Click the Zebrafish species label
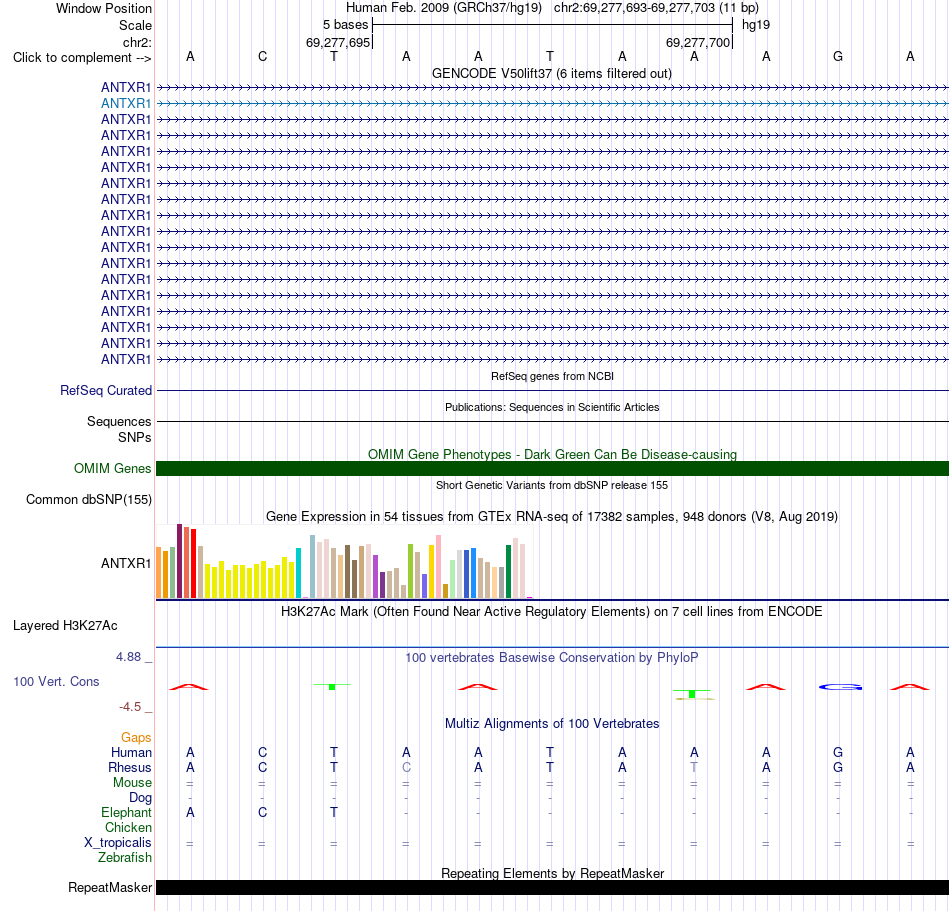 click(x=125, y=858)
